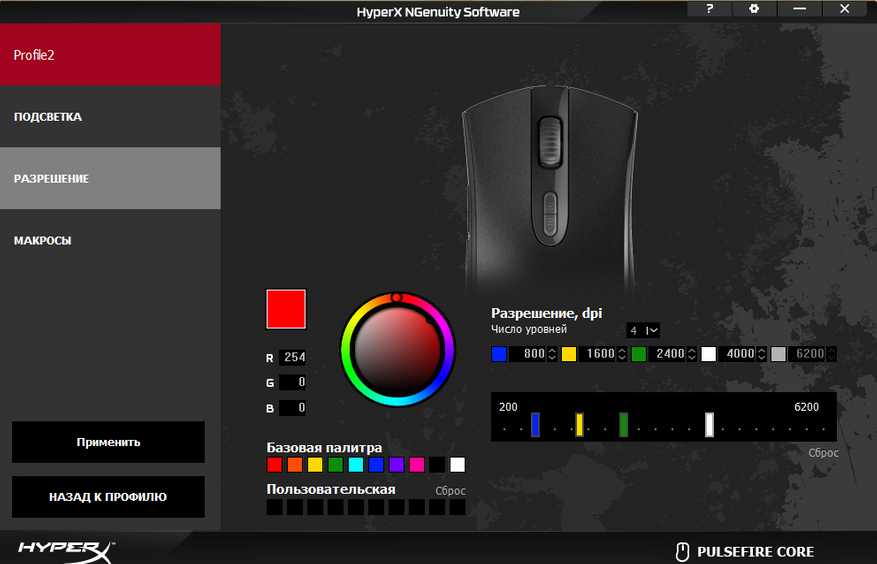Viewport: 877px width, 564px height.
Task: Pick green from the base palette
Action: [x=336, y=464]
